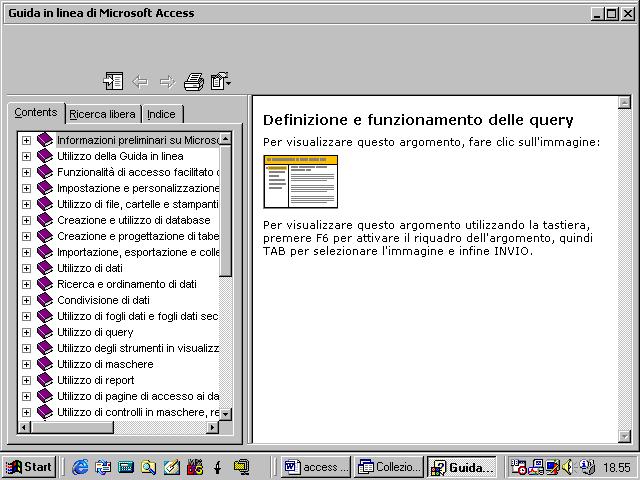Launch Internet Explorer from quick launch
The height and width of the screenshot is (480, 640).
[80, 467]
